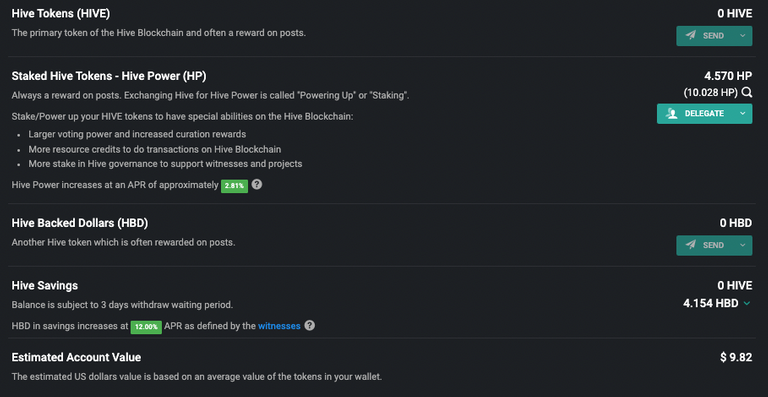
Task: Click the person icon on the Delegate button
Action: tap(672, 114)
